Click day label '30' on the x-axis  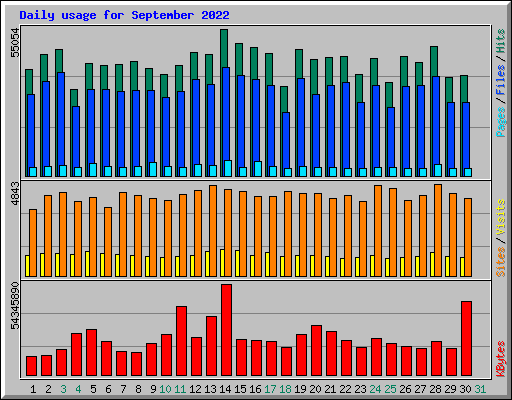(465, 389)
